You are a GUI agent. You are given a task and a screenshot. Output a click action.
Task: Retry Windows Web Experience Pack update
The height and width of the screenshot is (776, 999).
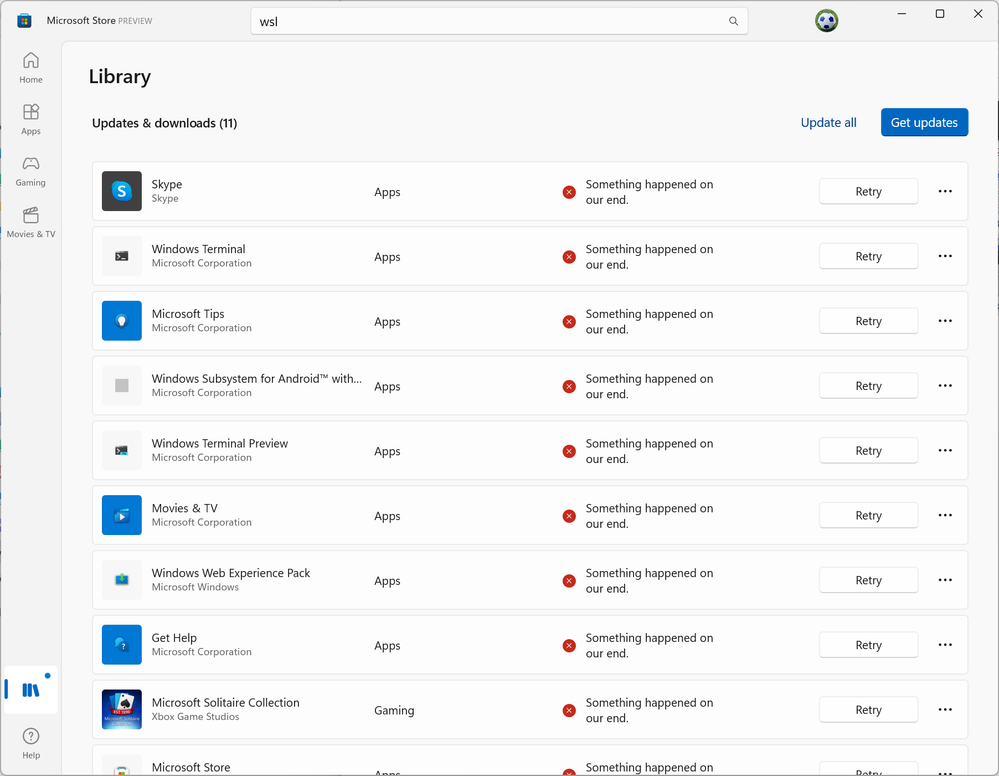[x=868, y=580]
